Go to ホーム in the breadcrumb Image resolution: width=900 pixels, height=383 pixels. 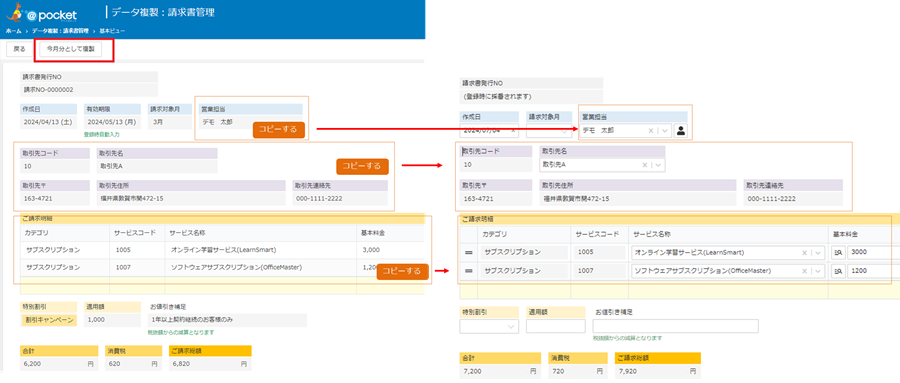tap(13, 30)
